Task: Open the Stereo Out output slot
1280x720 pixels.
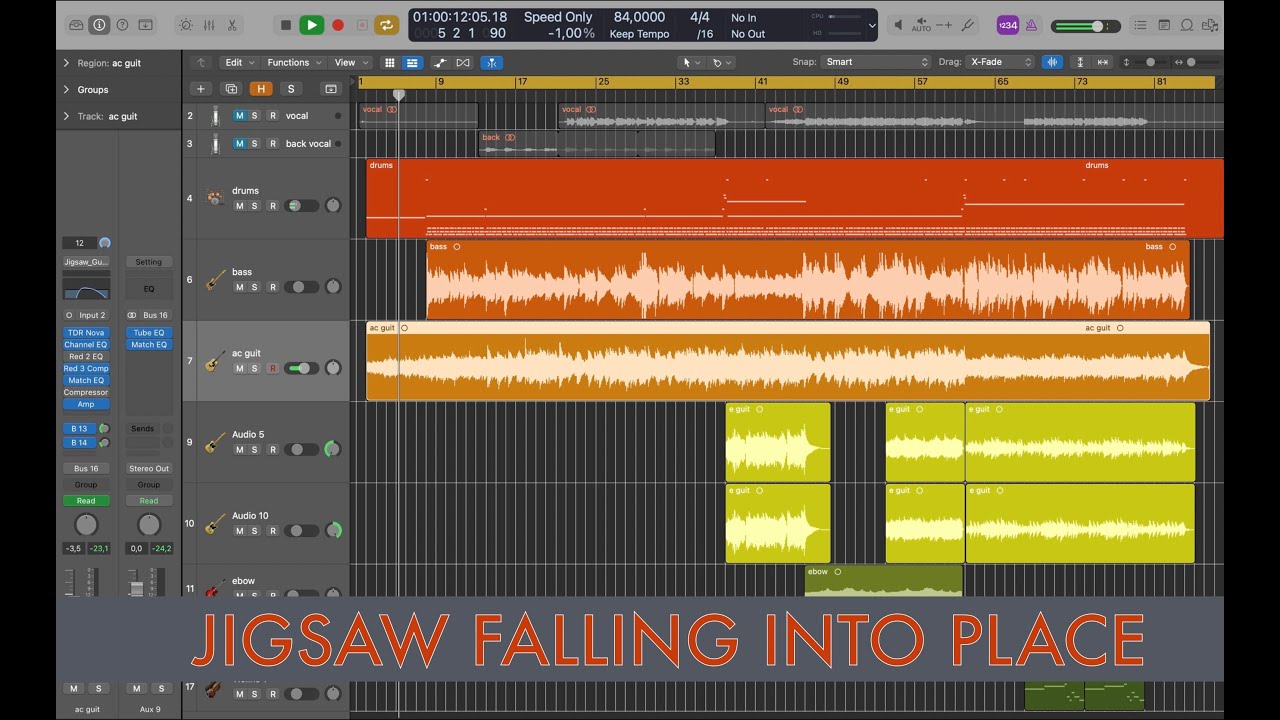Action: tap(149, 468)
